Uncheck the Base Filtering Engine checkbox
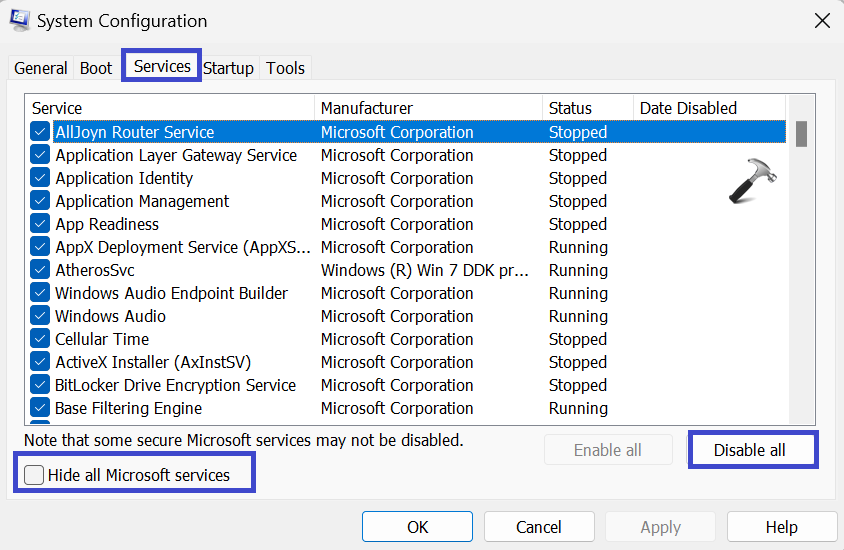844x550 pixels. click(40, 408)
